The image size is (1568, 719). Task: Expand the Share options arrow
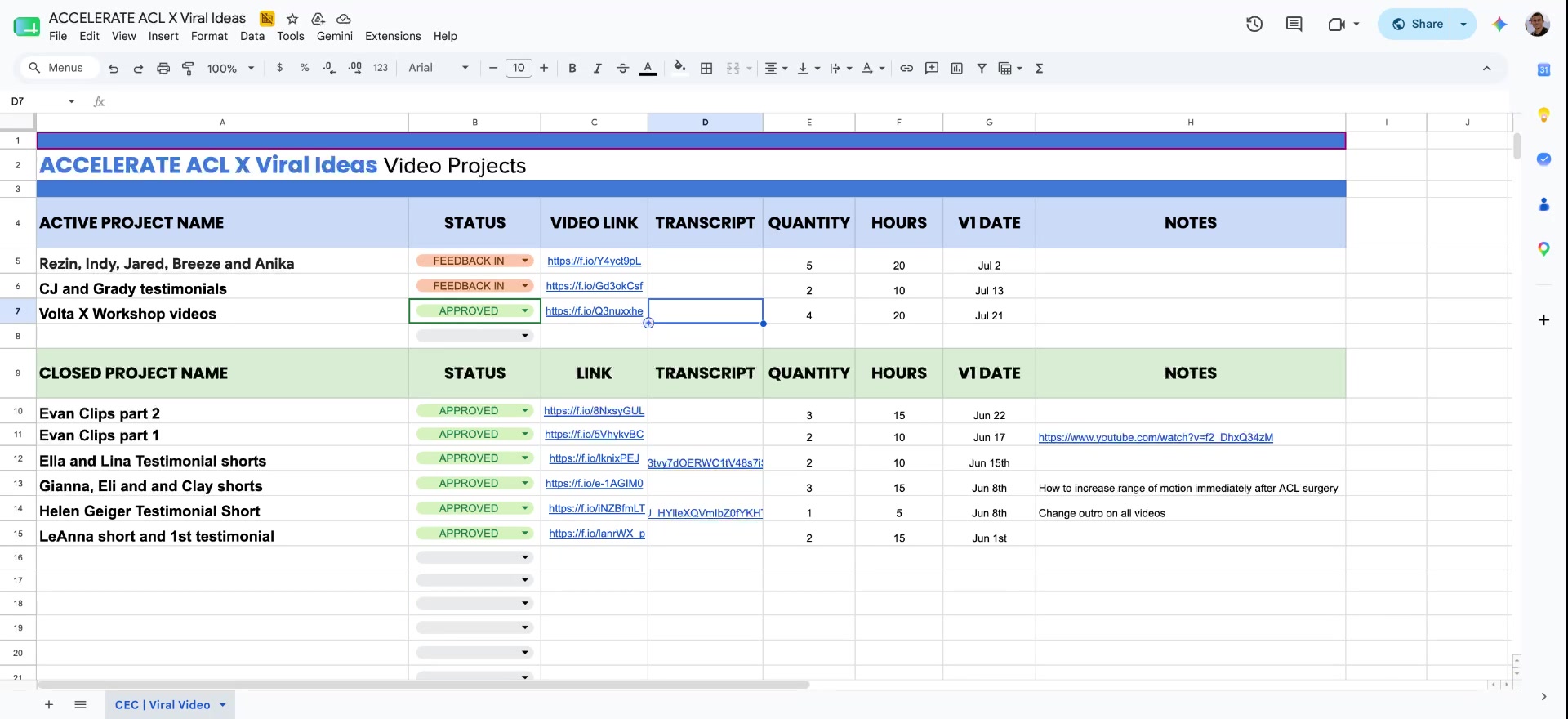click(x=1463, y=24)
